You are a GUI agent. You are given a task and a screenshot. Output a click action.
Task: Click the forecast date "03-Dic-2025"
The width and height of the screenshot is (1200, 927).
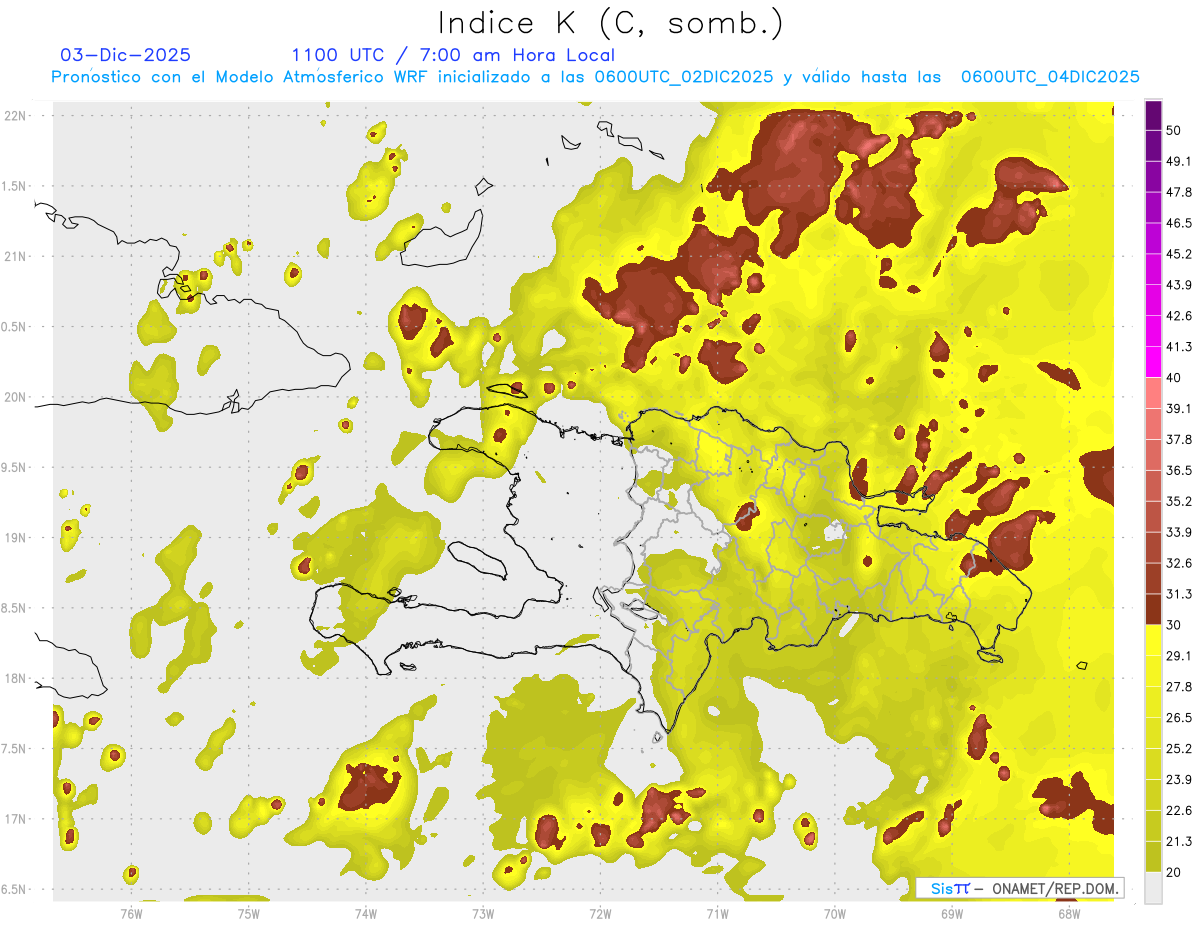click(125, 55)
